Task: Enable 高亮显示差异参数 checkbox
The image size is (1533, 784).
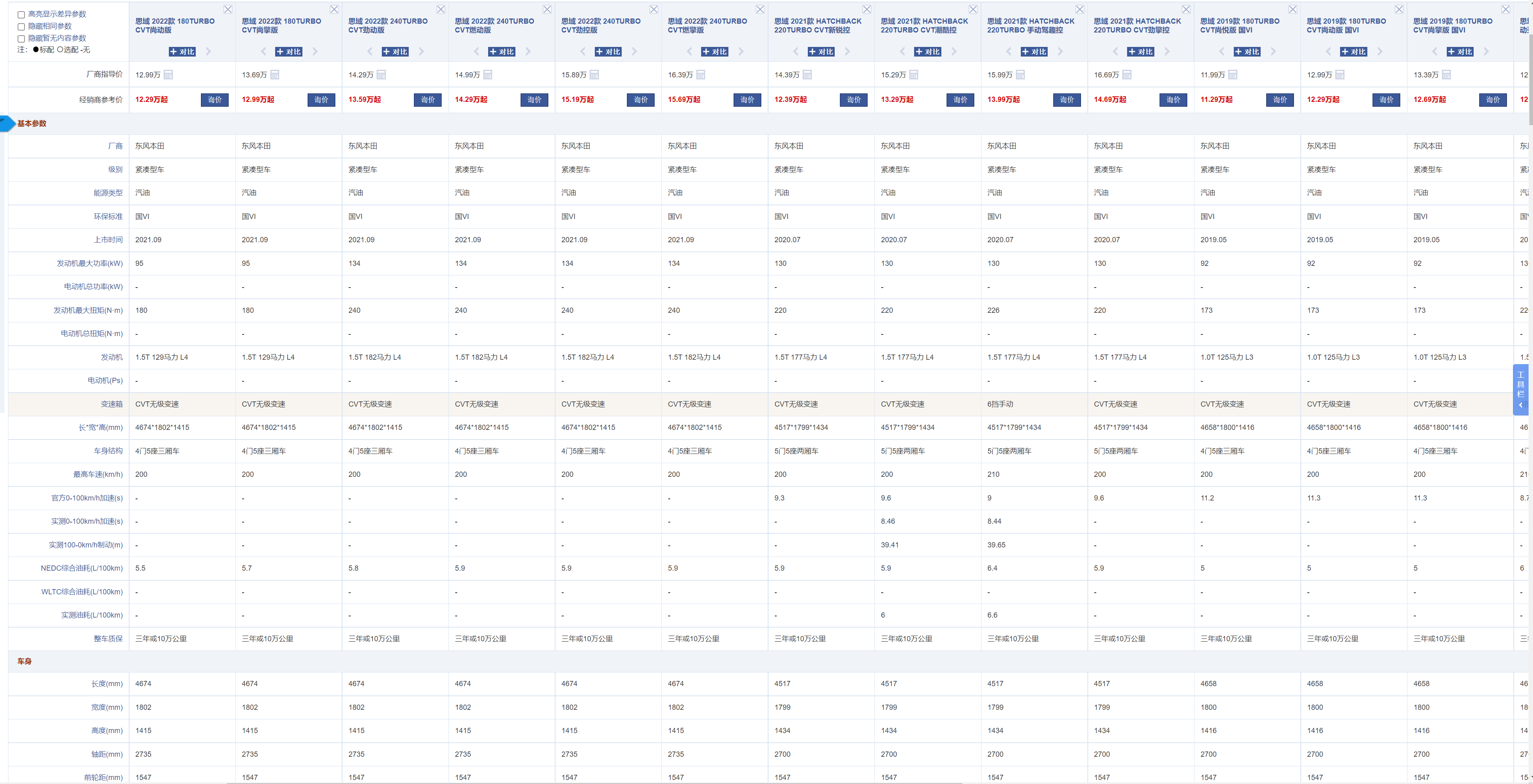Action: click(x=21, y=15)
